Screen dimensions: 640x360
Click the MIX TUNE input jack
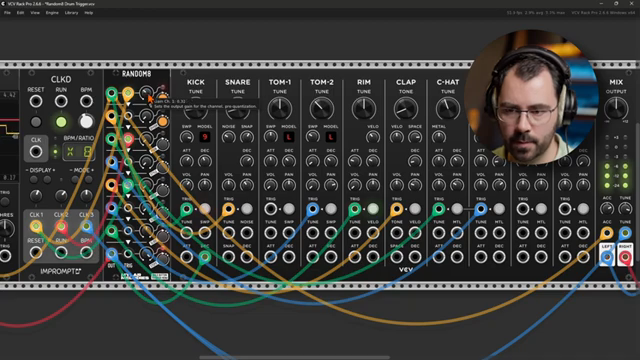[625, 233]
